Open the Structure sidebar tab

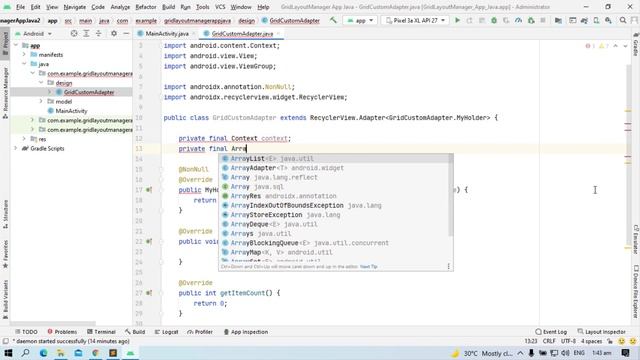(5, 215)
